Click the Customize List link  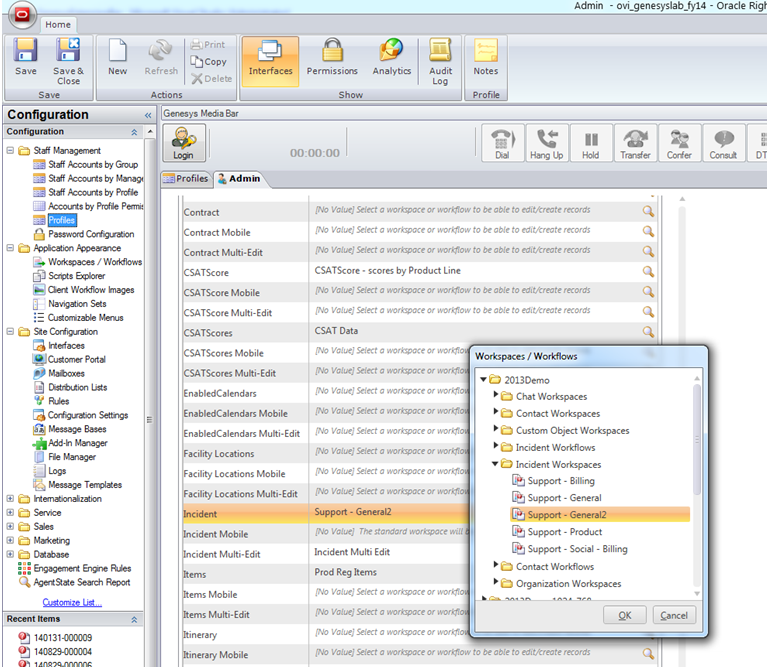pyautogui.click(x=72, y=602)
